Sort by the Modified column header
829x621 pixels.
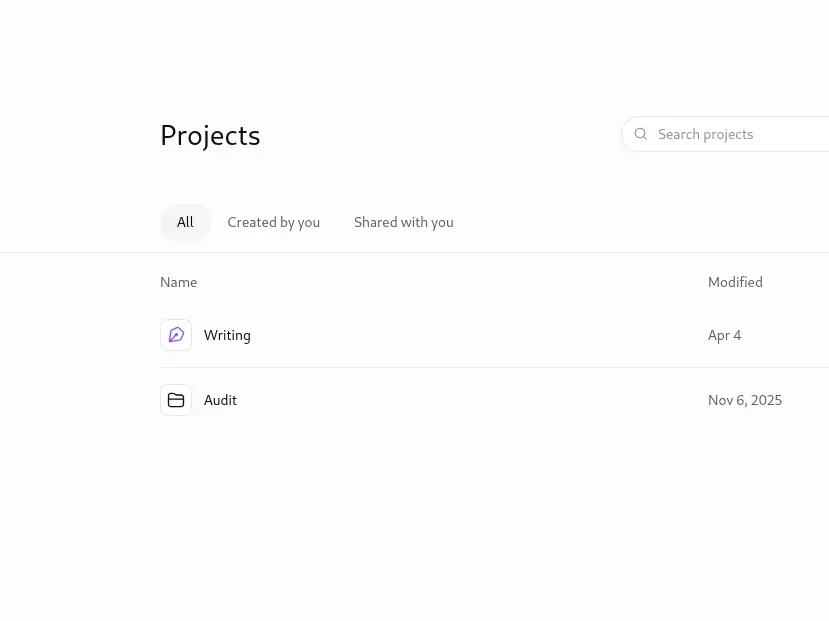point(735,282)
